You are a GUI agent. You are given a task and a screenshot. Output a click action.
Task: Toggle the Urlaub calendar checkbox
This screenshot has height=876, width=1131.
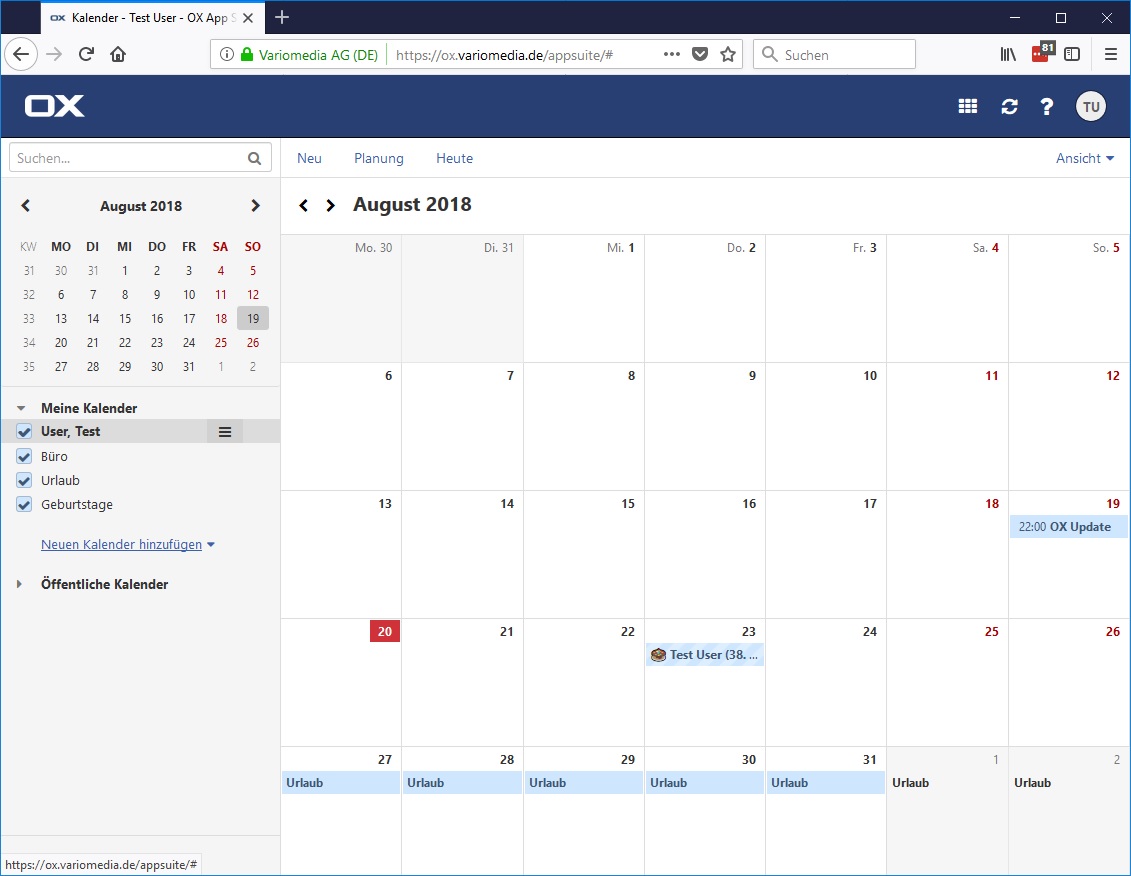point(25,480)
